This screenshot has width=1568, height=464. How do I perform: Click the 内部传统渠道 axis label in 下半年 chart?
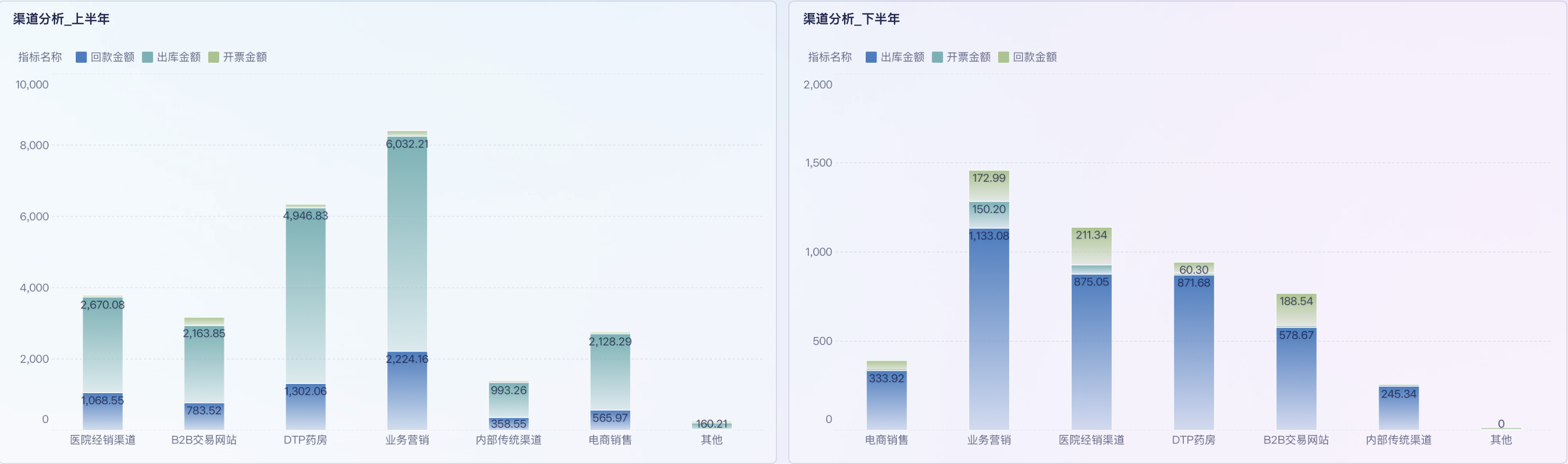point(1398,440)
